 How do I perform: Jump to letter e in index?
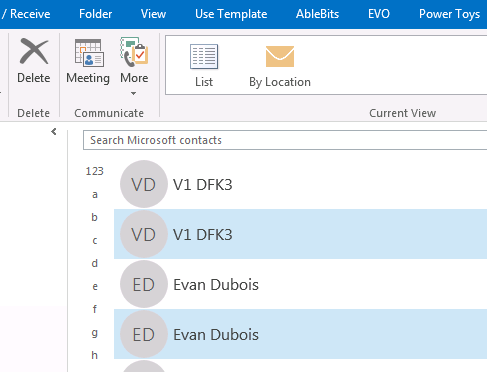tap(95, 286)
